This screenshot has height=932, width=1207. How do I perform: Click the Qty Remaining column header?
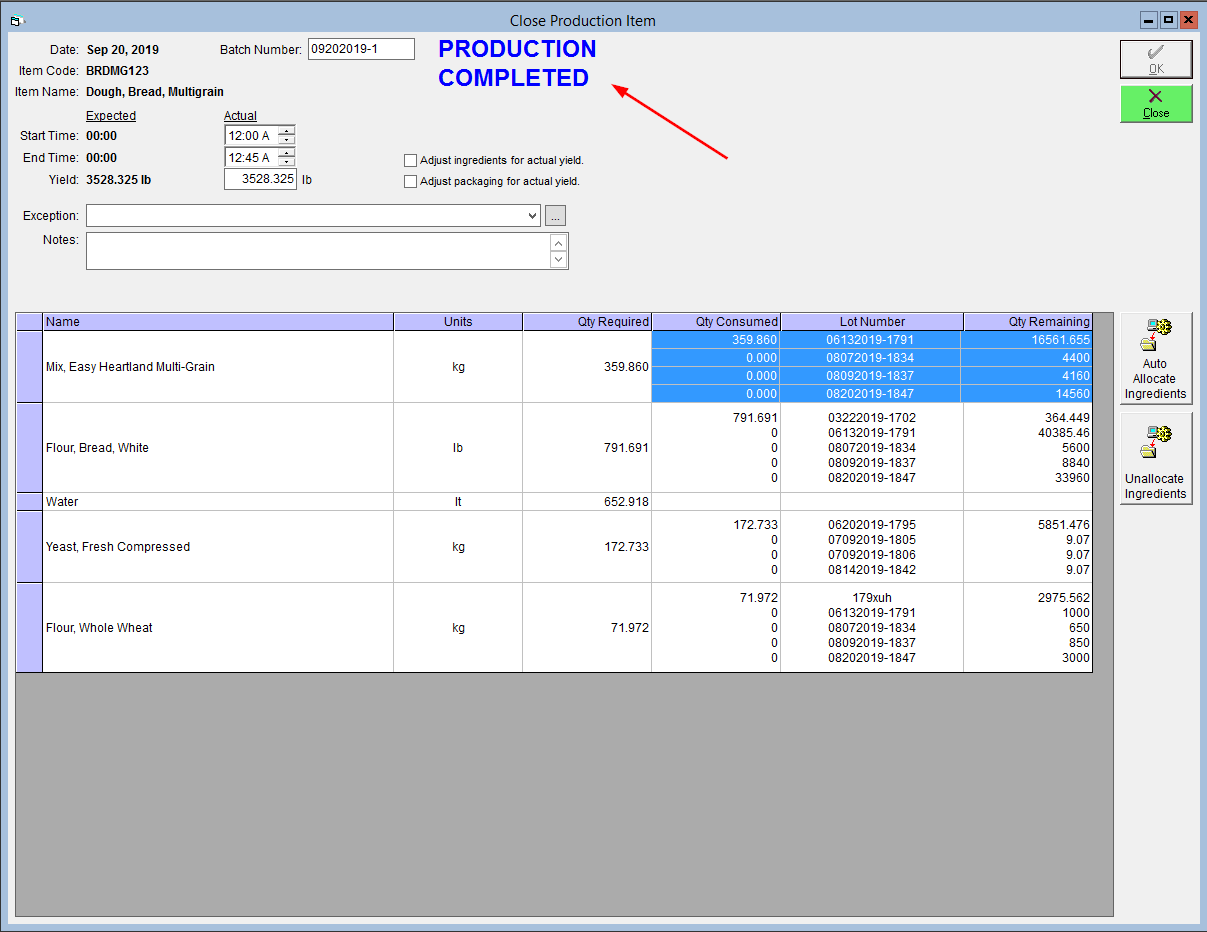(1028, 322)
